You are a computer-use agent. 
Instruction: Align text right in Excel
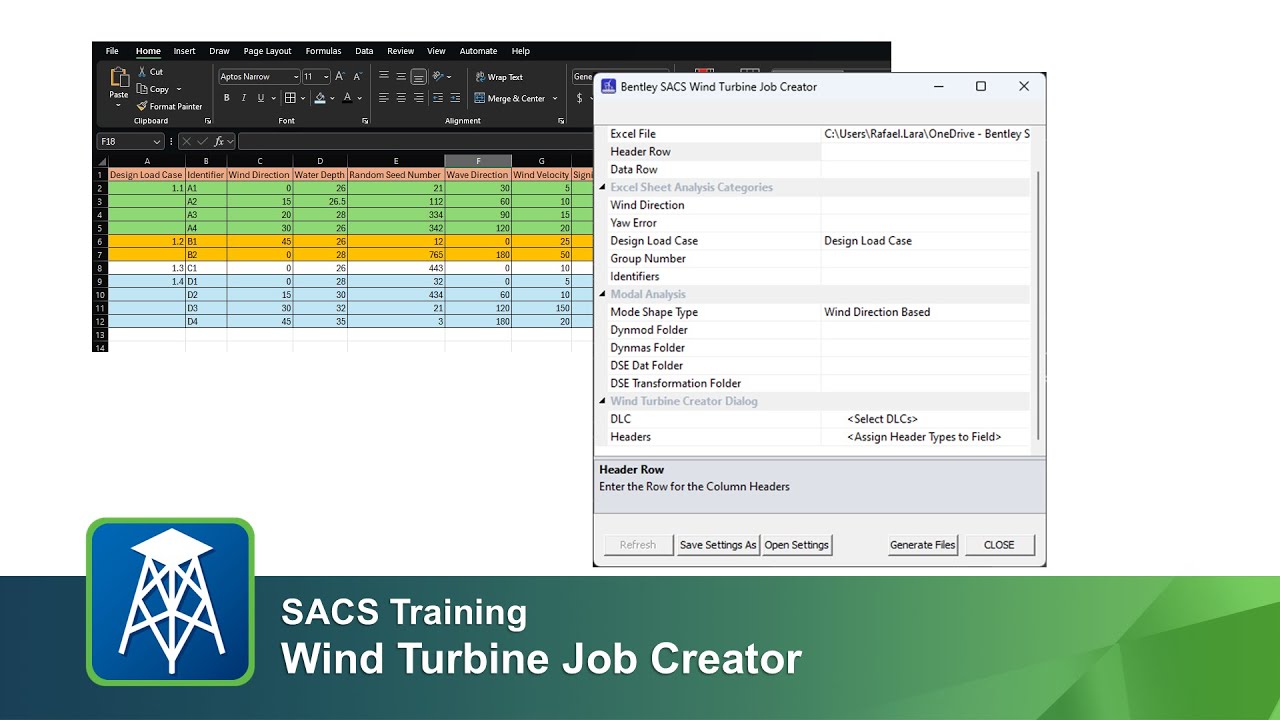pyautogui.click(x=418, y=98)
